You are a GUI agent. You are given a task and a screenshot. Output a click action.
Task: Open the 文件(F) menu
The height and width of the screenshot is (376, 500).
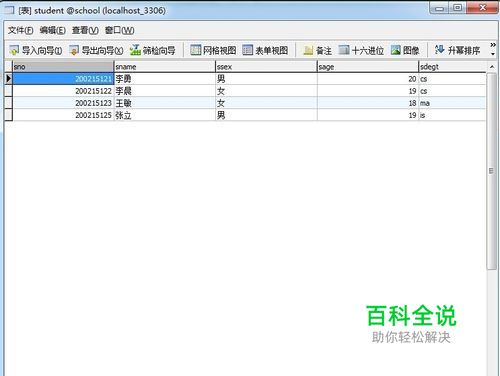pyautogui.click(x=20, y=30)
